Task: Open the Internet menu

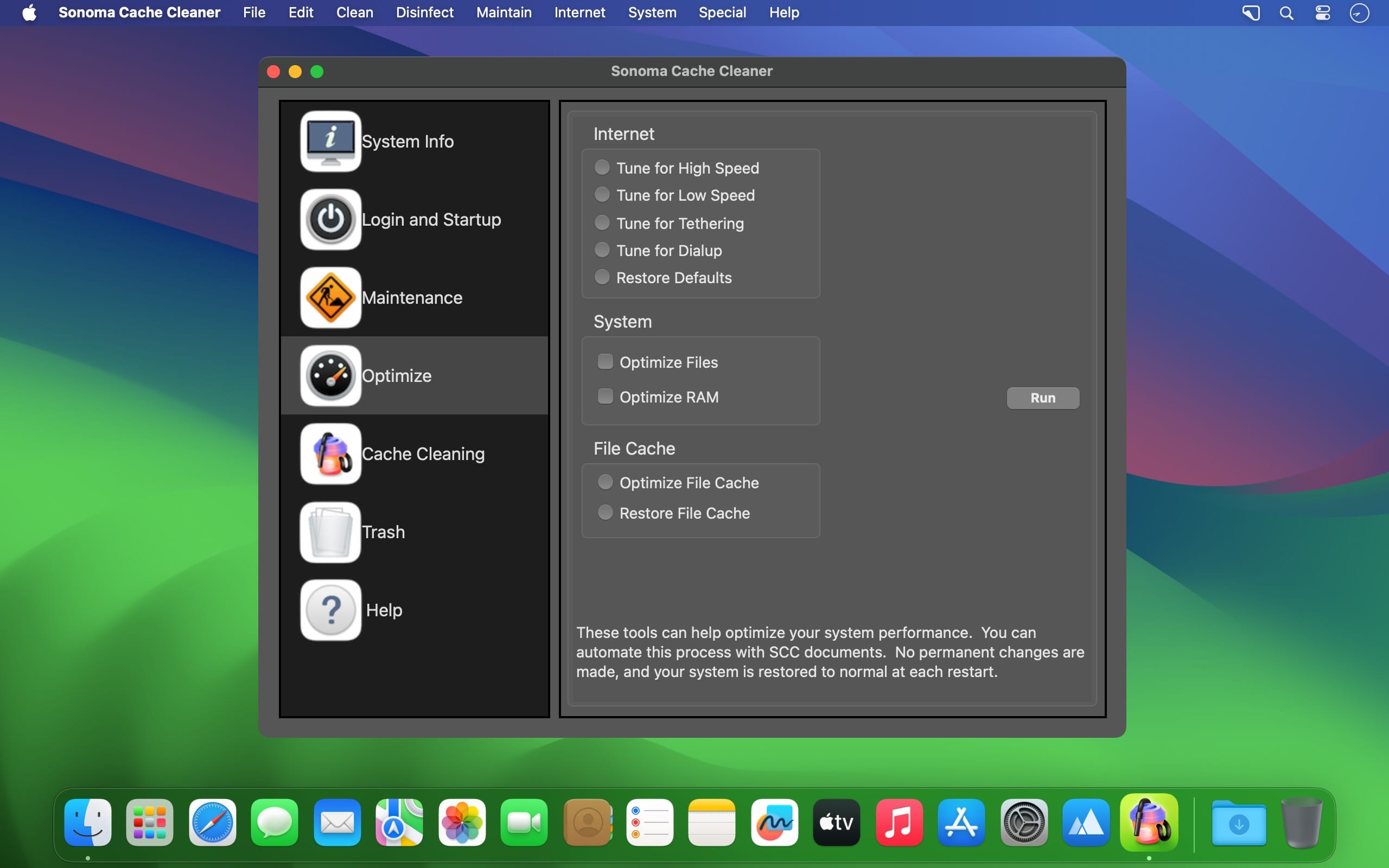Action: 579,12
